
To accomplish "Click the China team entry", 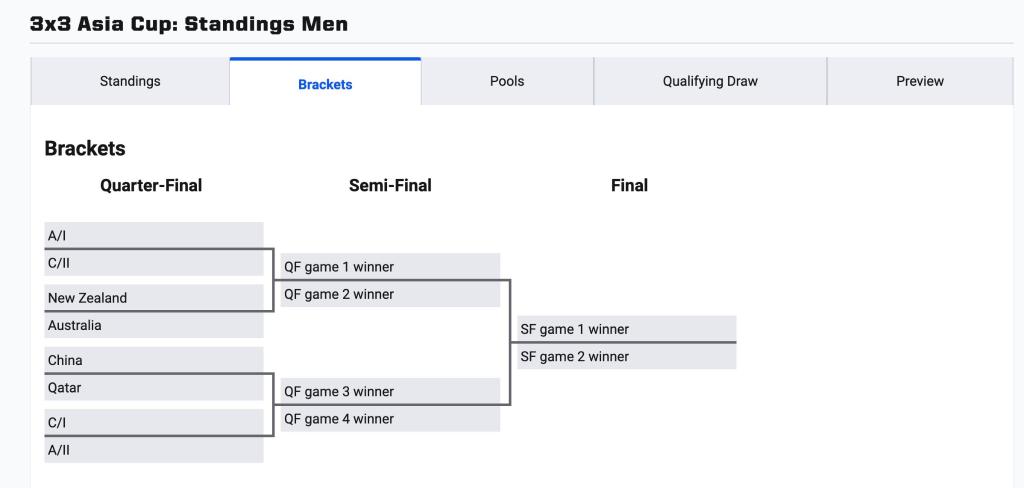I will (154, 360).
